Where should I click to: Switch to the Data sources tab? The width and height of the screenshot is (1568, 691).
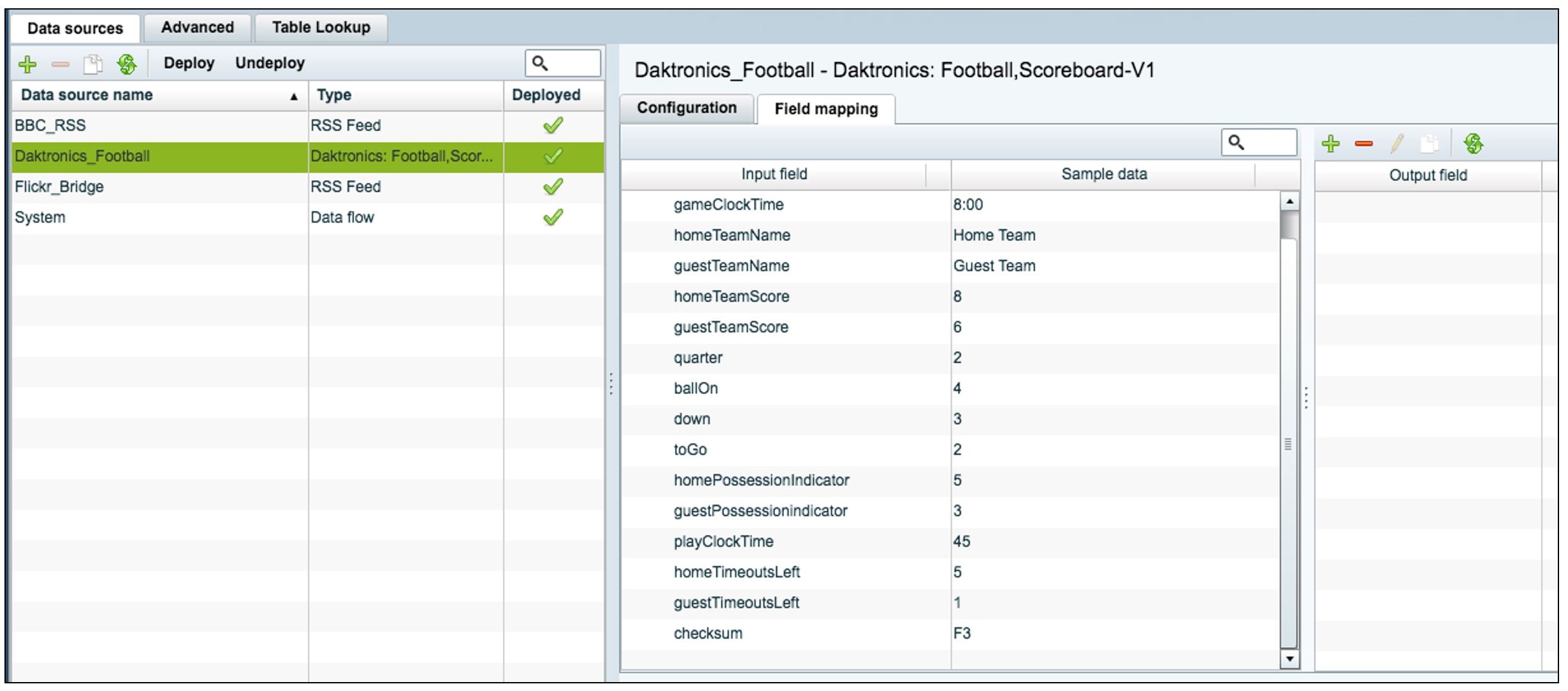tap(75, 28)
